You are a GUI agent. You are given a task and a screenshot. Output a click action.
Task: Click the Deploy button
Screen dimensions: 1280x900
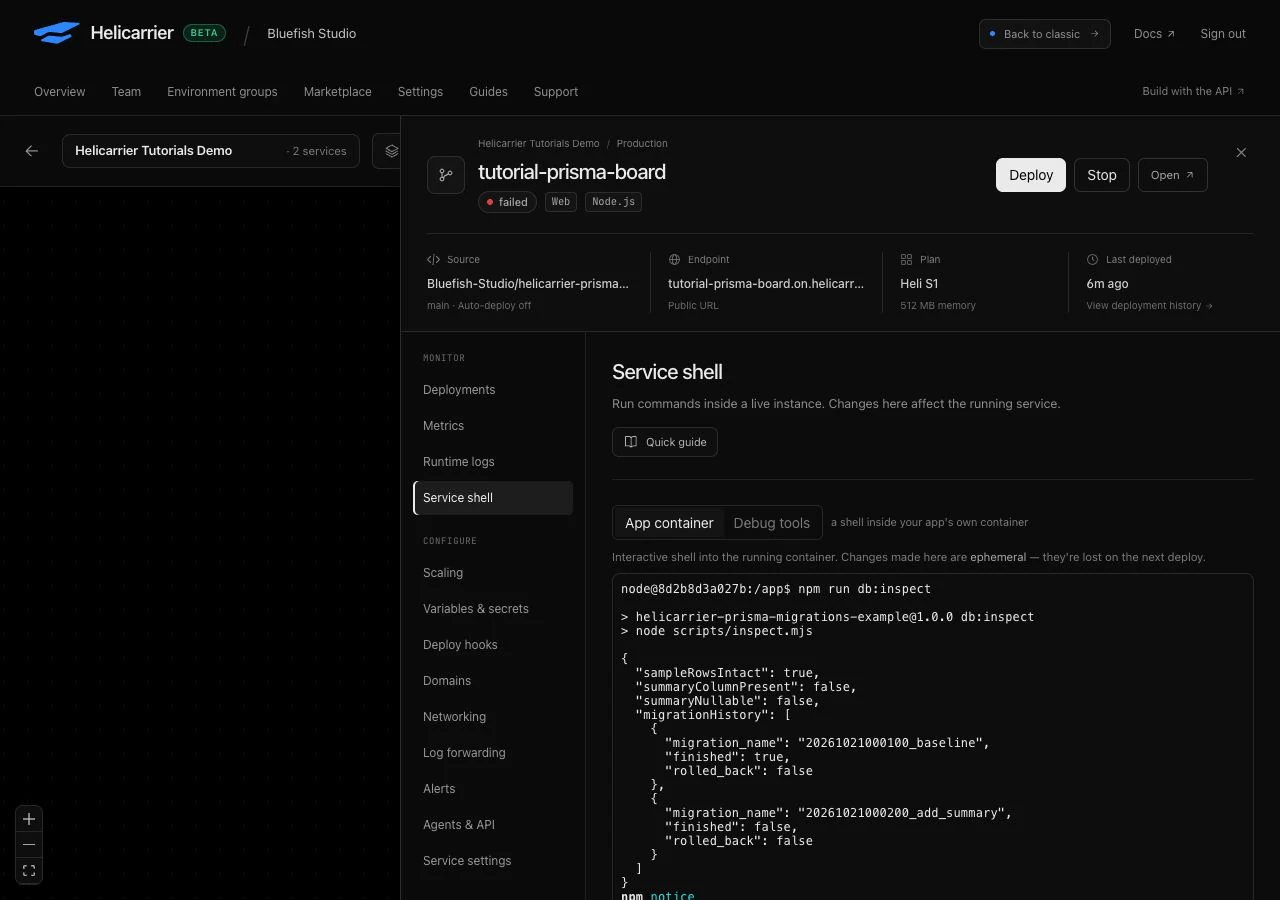click(x=1031, y=175)
